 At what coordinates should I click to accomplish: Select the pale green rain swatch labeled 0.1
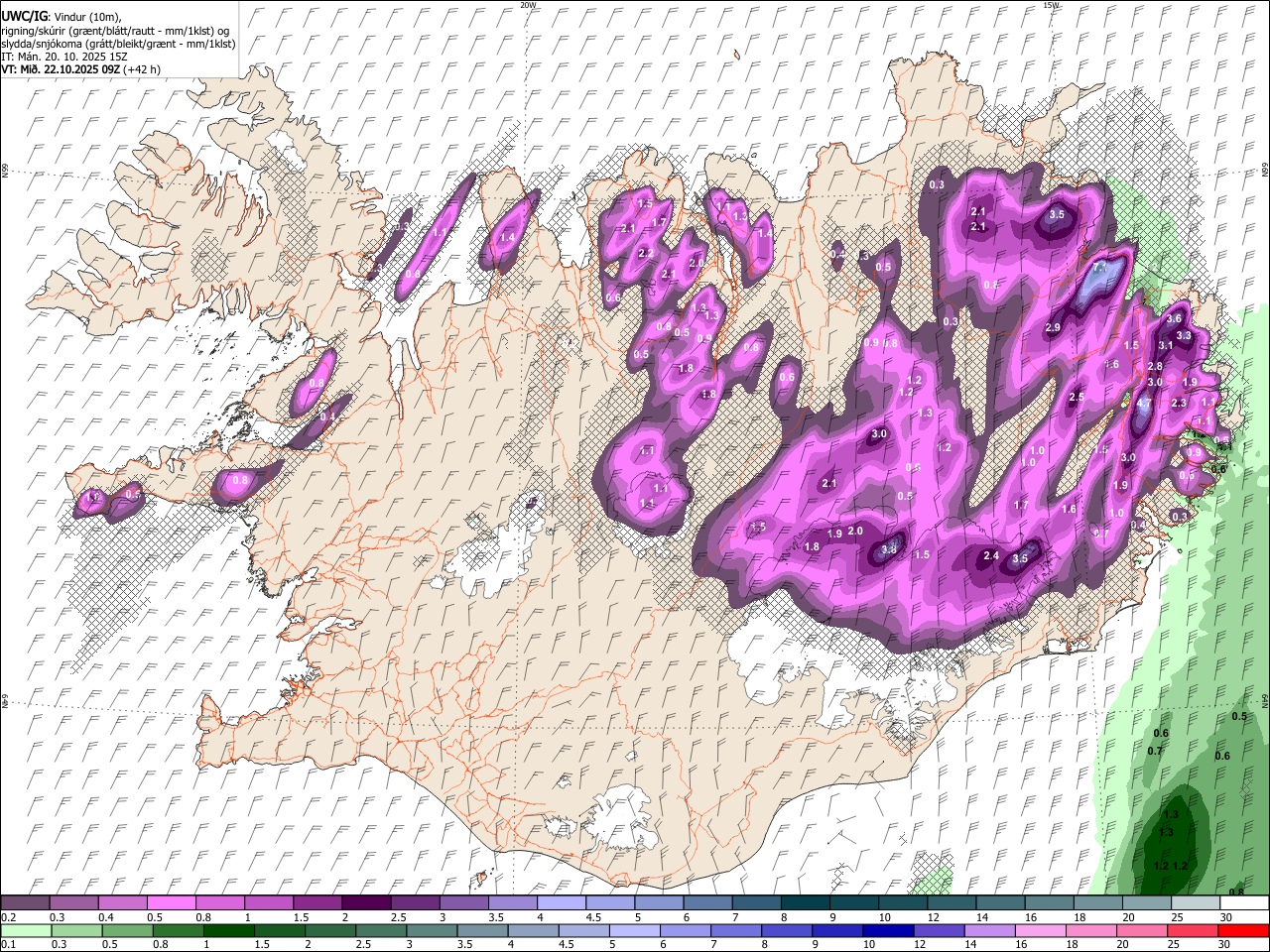click(25, 931)
